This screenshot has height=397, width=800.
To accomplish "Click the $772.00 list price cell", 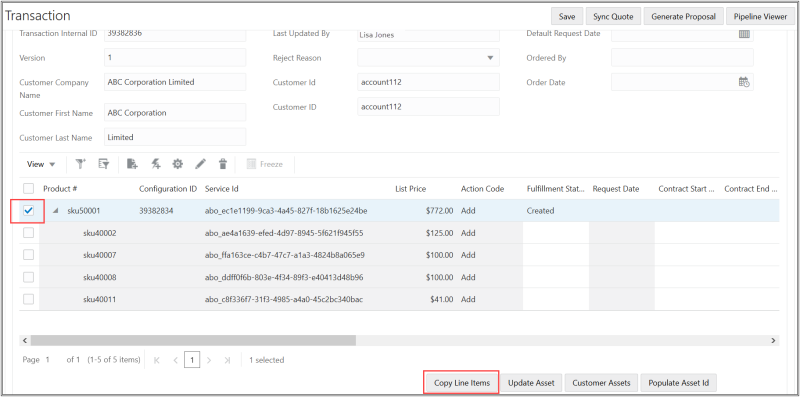I will pyautogui.click(x=439, y=211).
